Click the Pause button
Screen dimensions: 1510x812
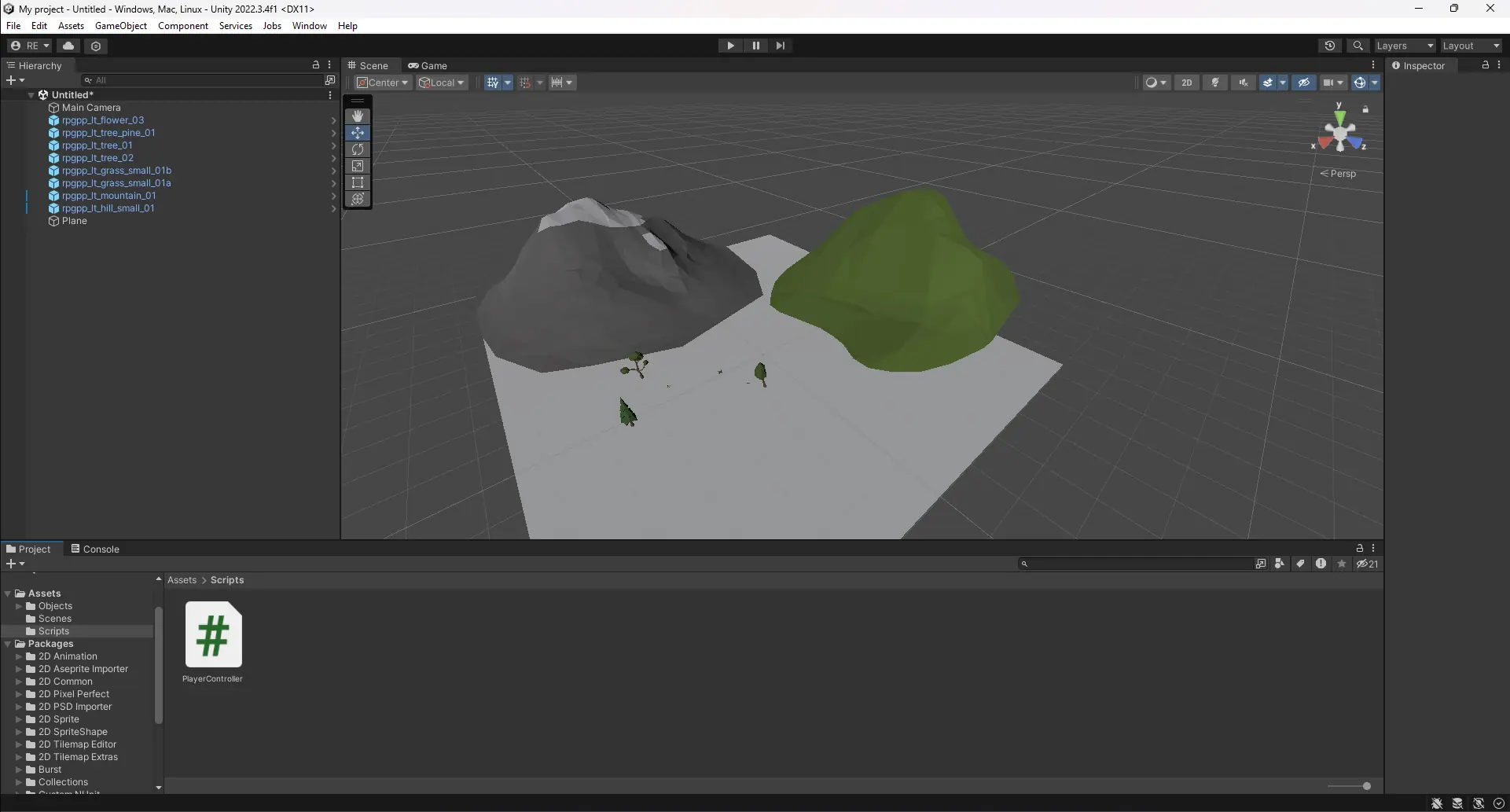(755, 46)
